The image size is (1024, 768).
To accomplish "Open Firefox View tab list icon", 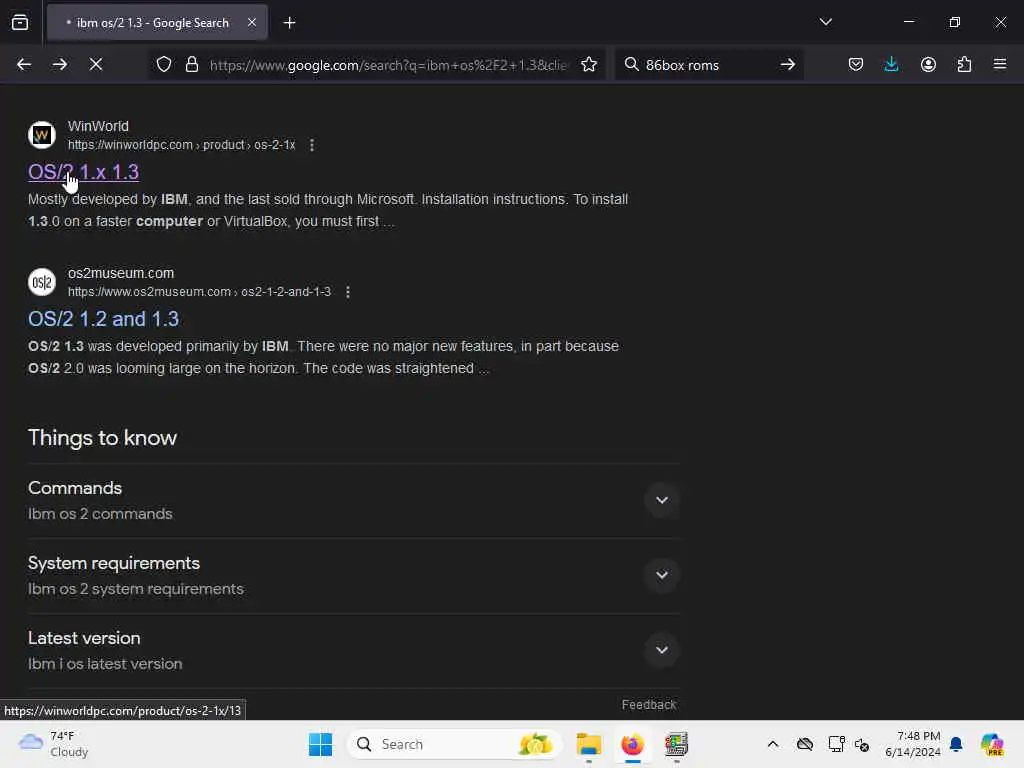I will (x=20, y=23).
